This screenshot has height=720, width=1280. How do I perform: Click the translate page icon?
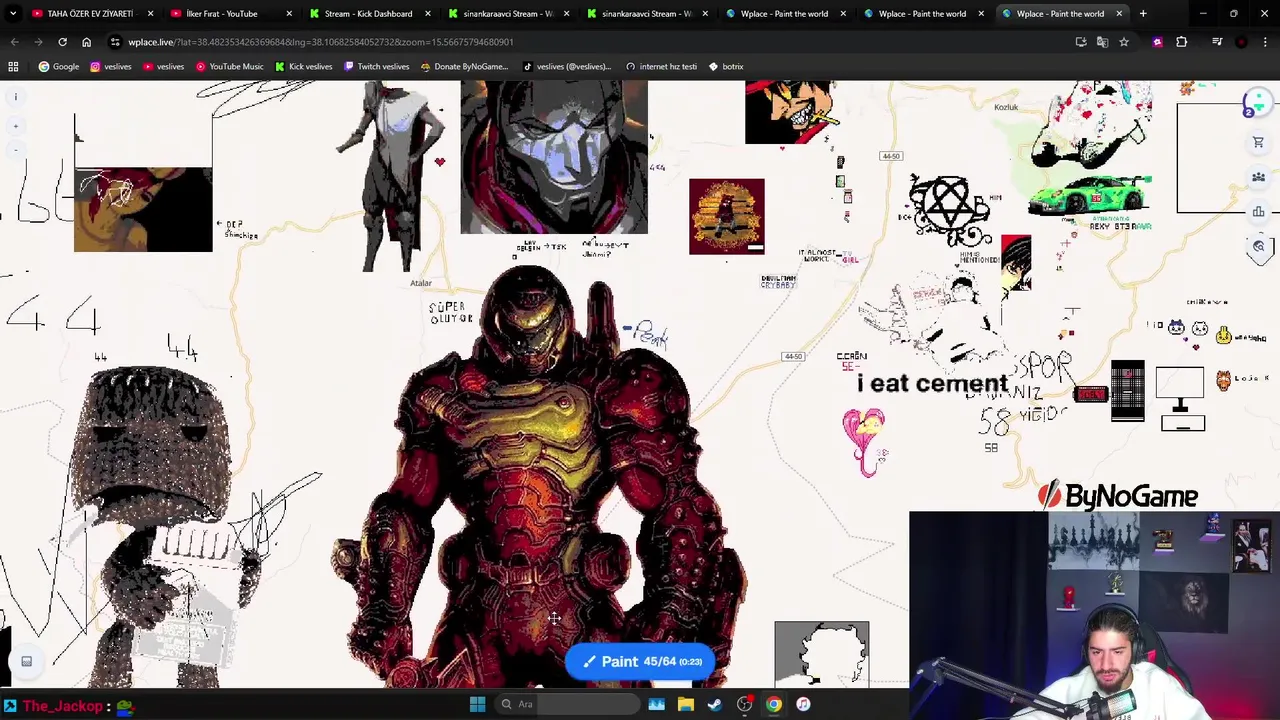1102,42
